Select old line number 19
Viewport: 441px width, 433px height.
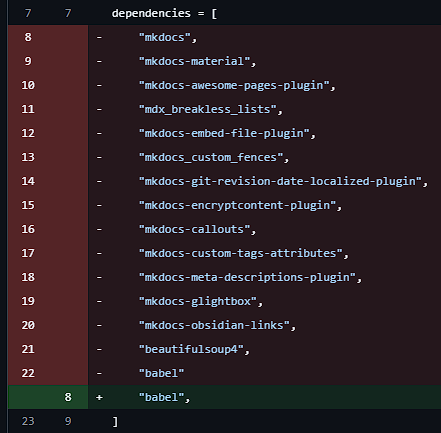pyautogui.click(x=28, y=301)
